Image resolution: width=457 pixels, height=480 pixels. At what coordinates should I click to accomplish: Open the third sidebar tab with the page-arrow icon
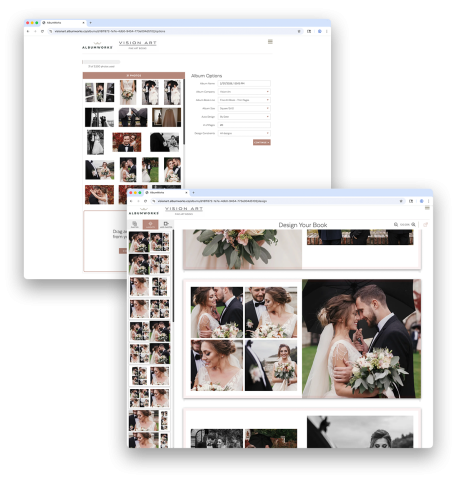[166, 225]
